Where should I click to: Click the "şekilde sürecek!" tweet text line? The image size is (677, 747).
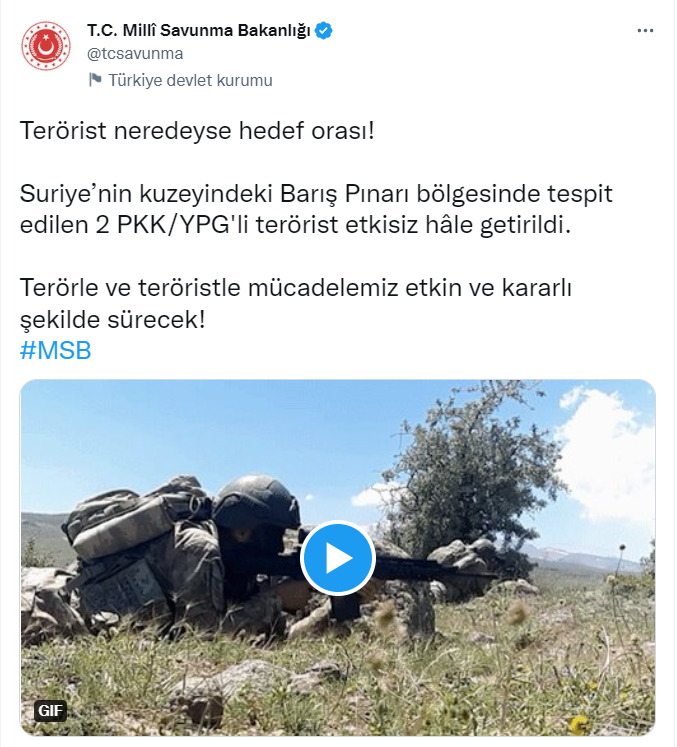[x=112, y=319]
